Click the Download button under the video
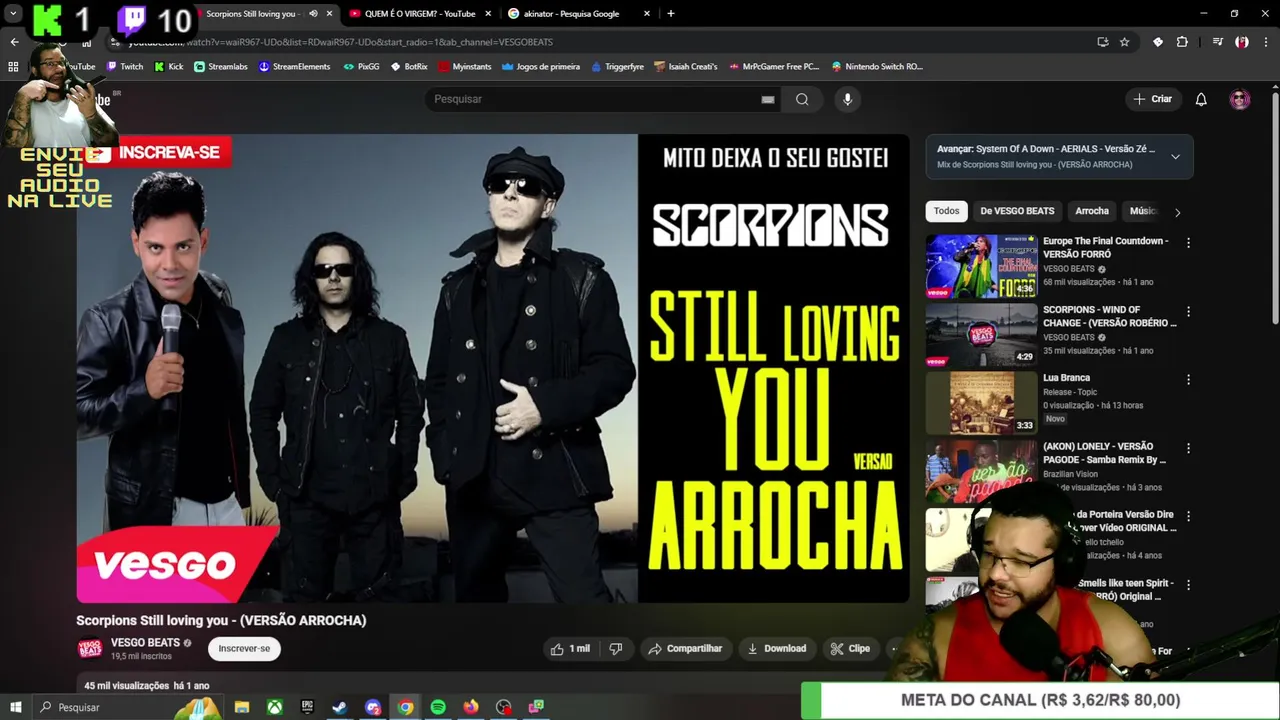 pyautogui.click(x=776, y=649)
